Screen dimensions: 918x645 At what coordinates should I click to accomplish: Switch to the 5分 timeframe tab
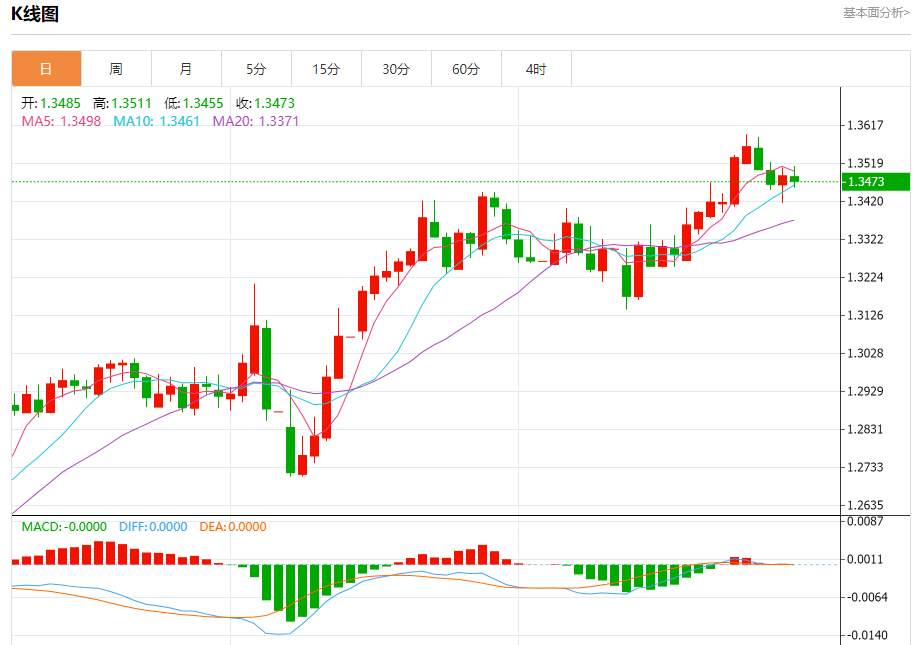coord(256,69)
